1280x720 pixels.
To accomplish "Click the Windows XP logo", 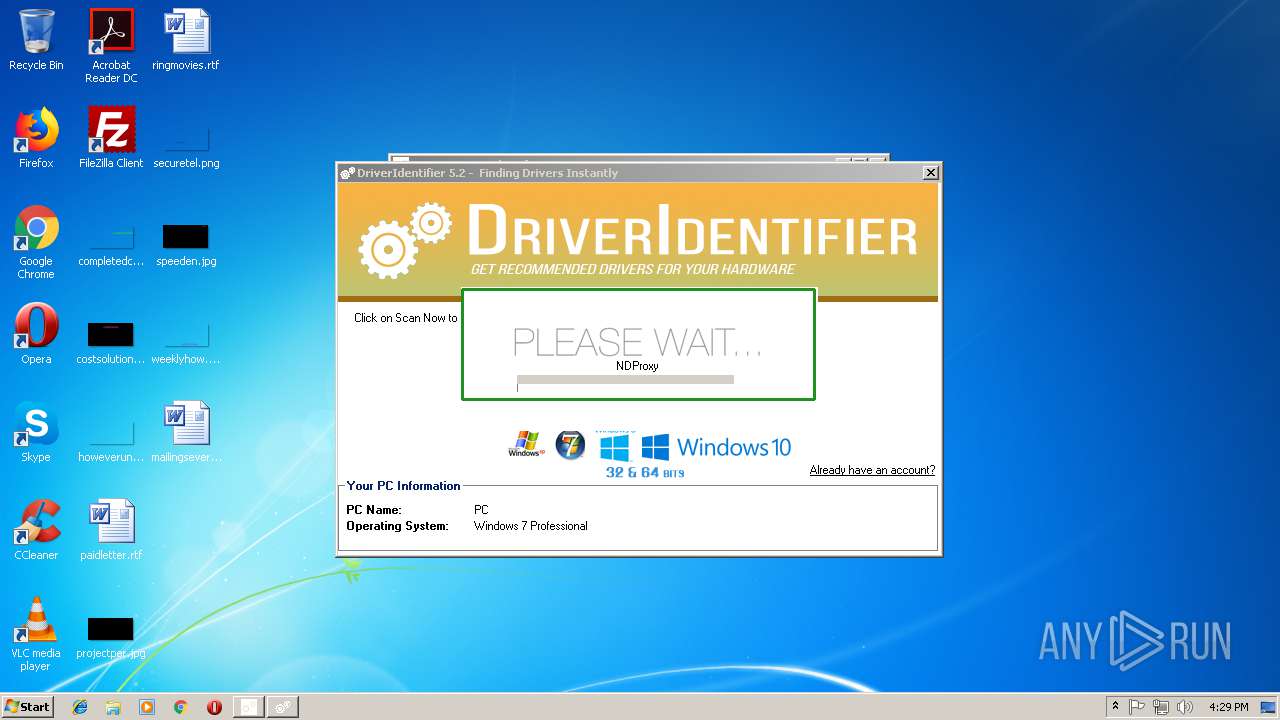I will click(526, 445).
